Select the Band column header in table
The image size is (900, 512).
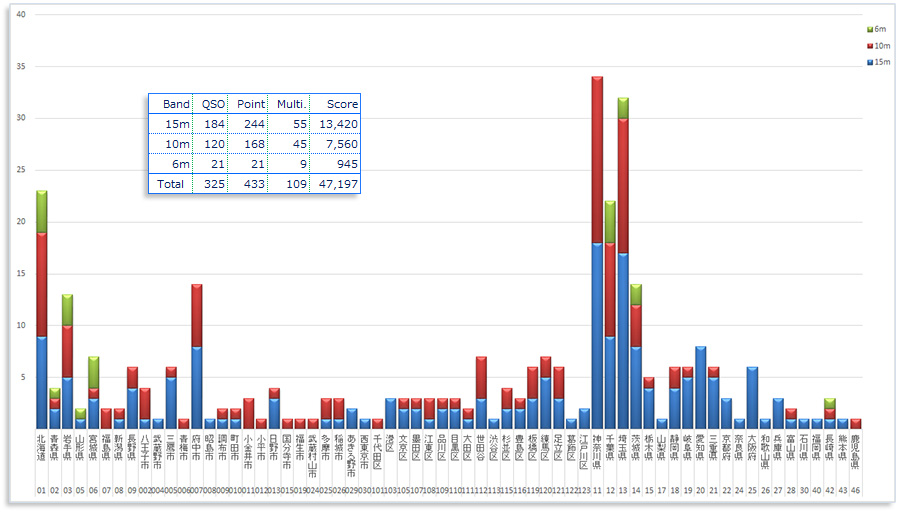click(176, 104)
